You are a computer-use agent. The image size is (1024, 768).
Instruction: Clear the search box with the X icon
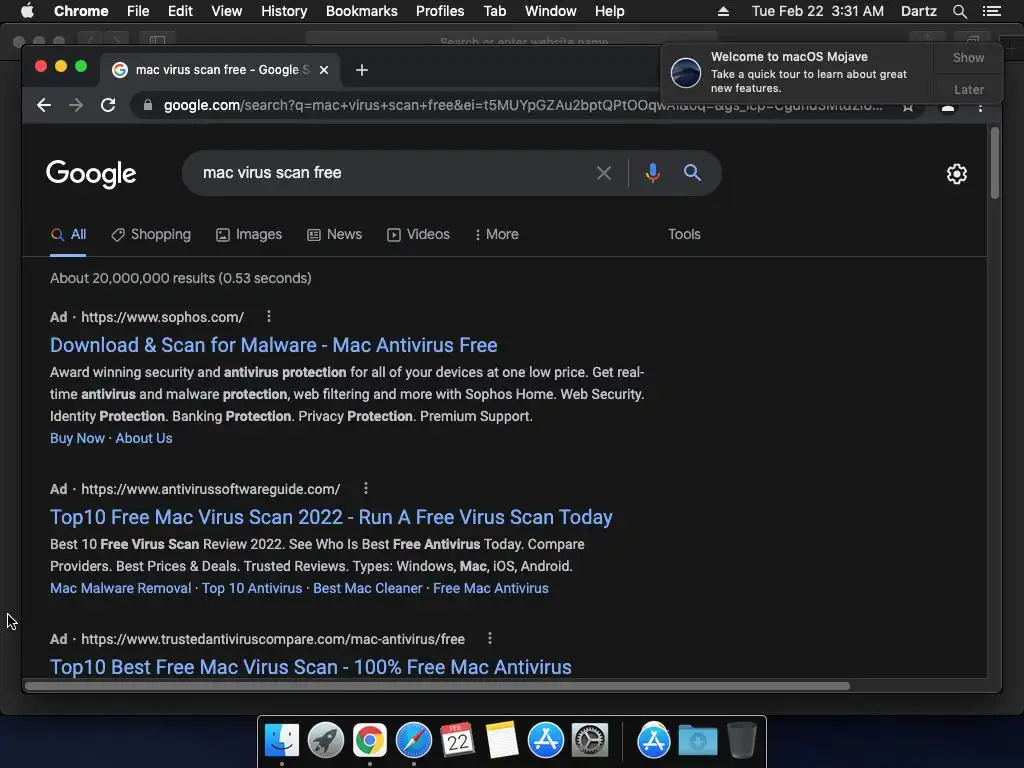tap(603, 173)
